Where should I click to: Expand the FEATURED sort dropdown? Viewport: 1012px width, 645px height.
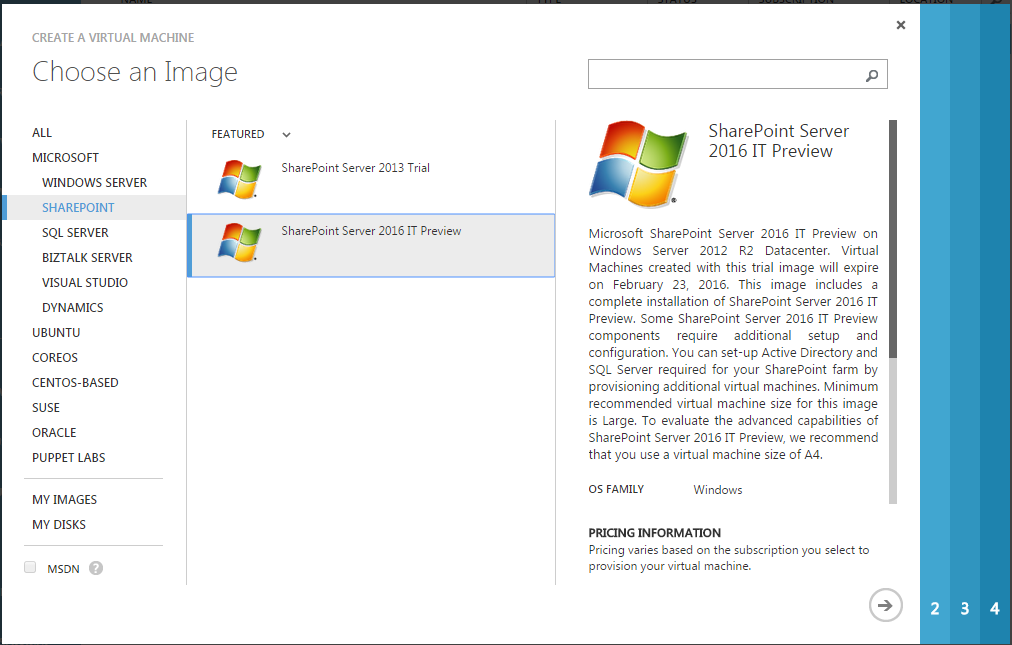coord(287,134)
